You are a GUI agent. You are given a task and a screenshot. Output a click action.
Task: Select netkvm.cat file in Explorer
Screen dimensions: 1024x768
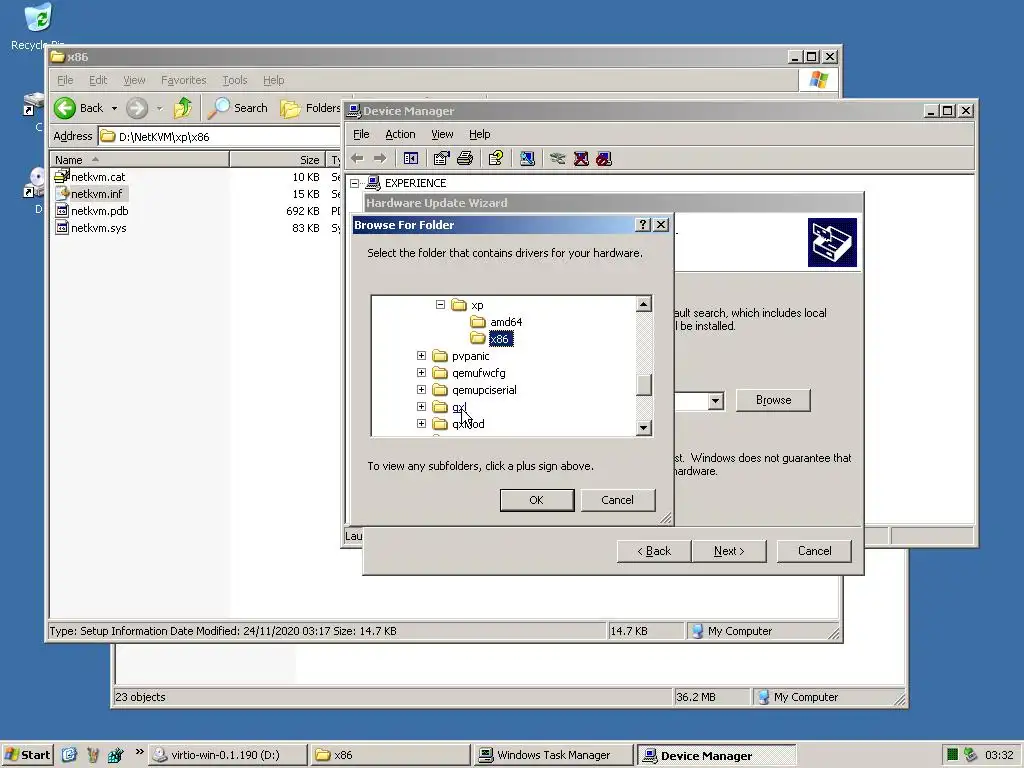(90, 176)
